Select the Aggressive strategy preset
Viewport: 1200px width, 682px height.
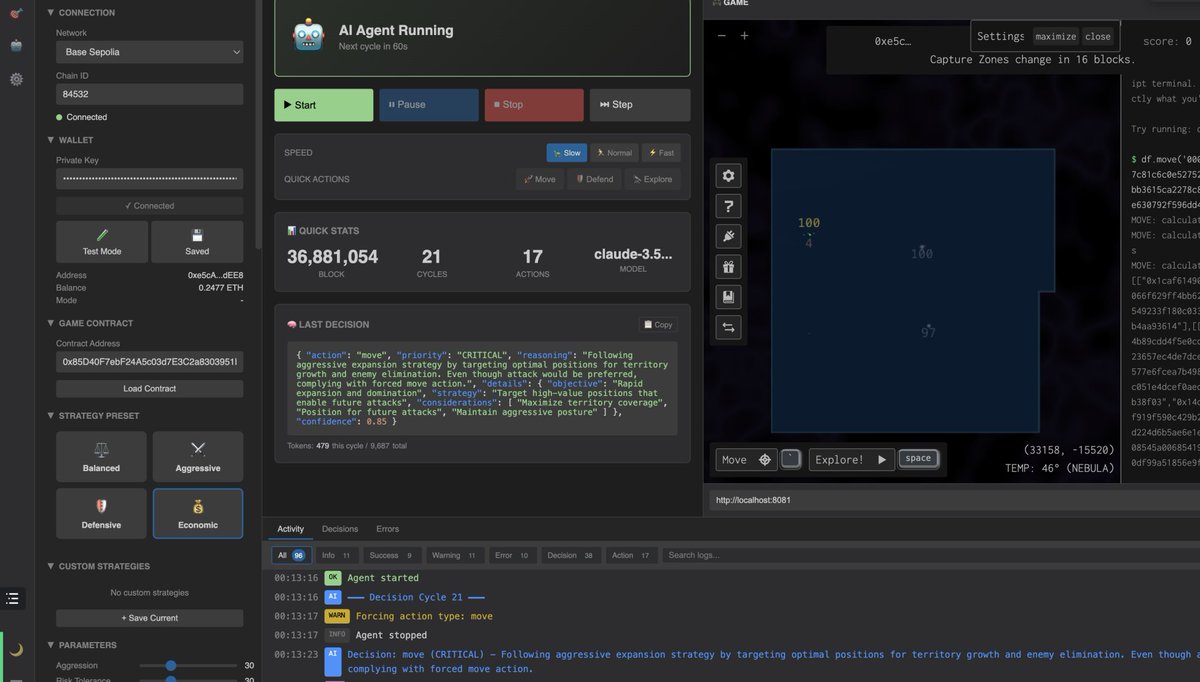198,457
